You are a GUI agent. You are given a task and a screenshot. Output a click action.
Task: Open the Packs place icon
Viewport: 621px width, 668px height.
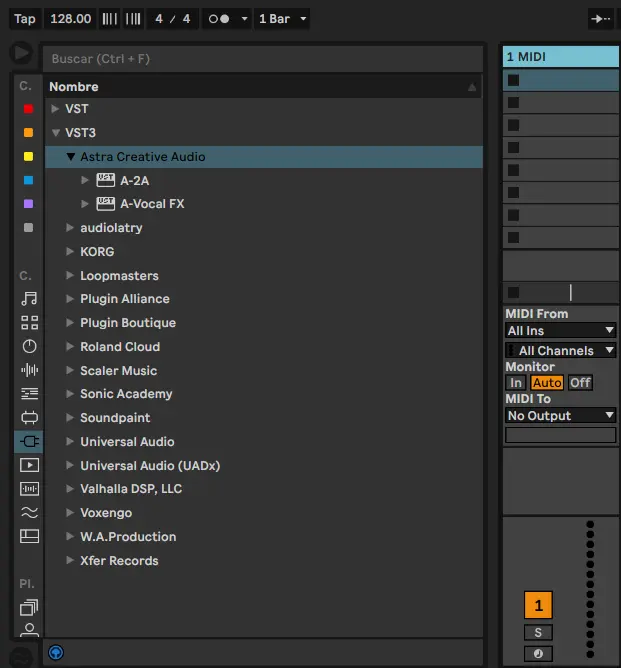[x=29, y=608]
